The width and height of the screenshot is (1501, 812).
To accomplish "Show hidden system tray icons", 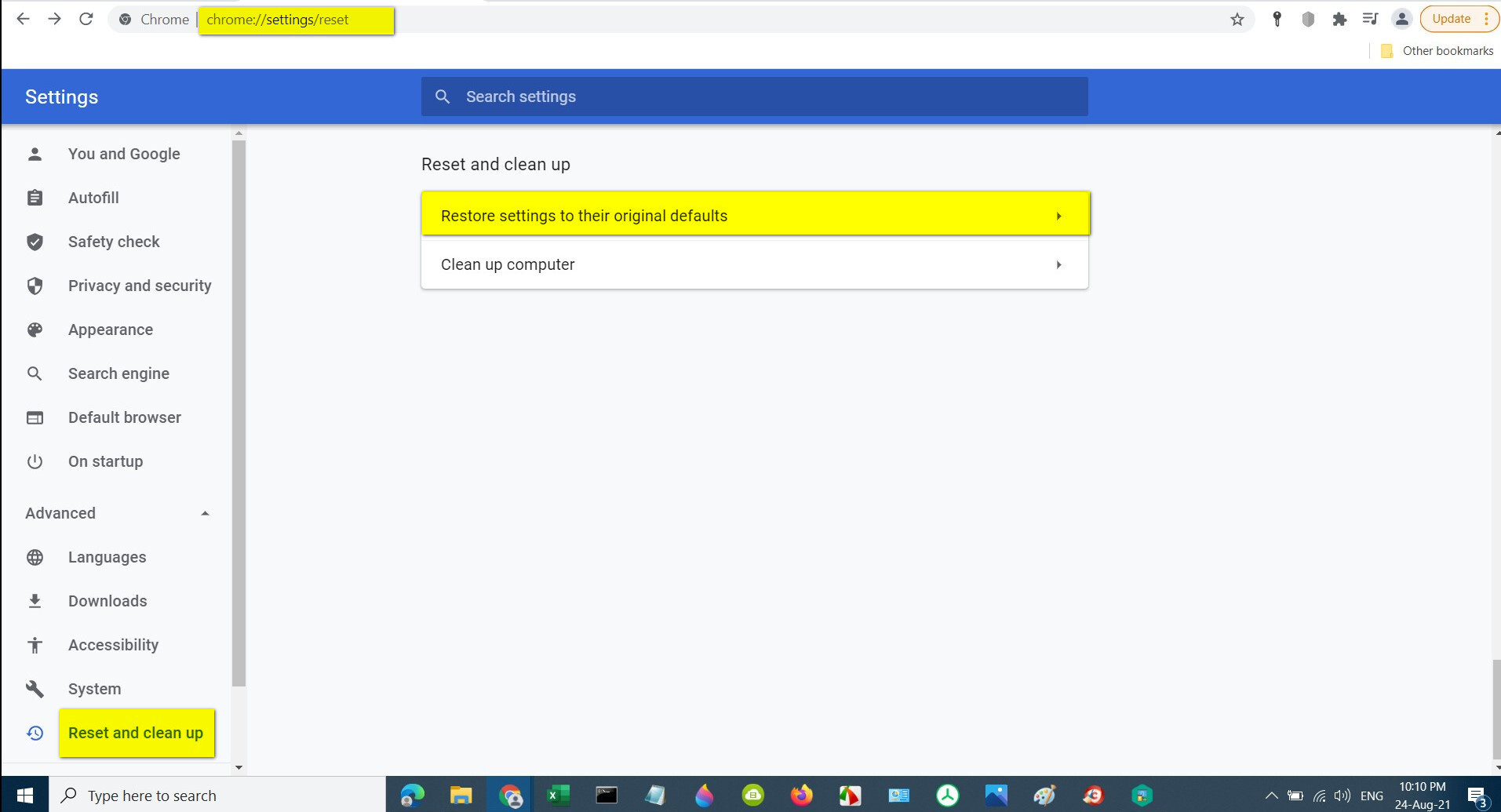I will 1271,796.
